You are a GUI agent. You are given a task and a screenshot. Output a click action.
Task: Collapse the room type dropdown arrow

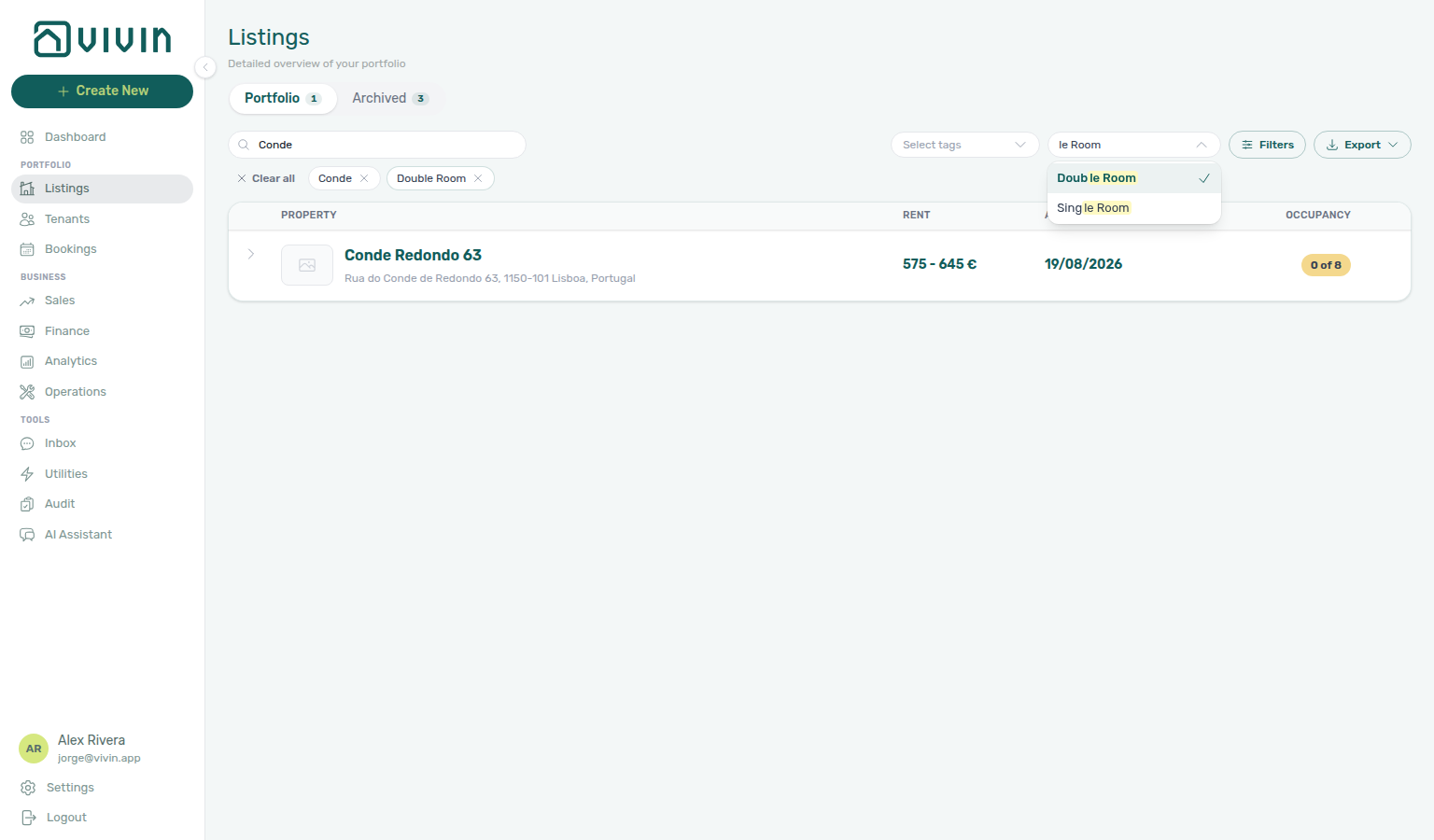1202,145
